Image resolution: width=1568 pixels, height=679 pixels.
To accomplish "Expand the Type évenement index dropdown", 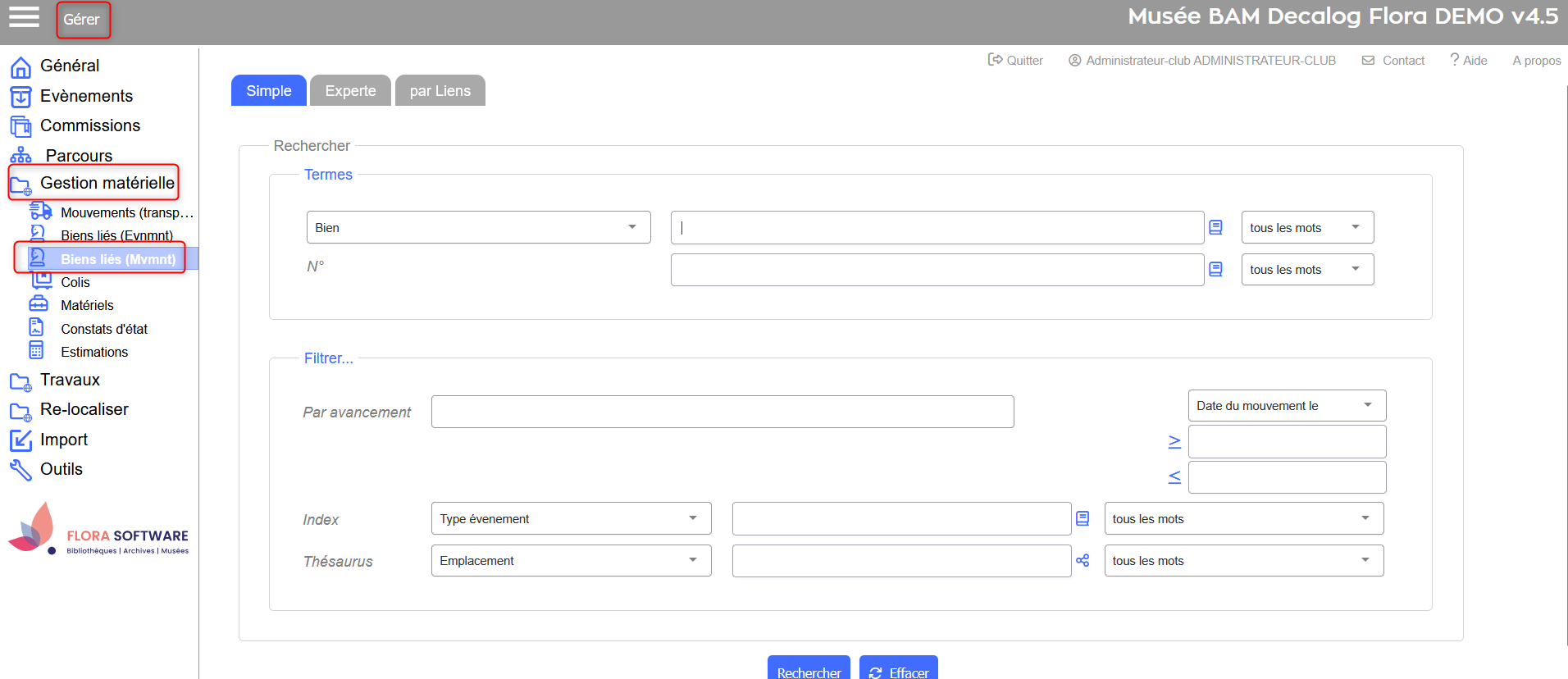I will [x=571, y=518].
